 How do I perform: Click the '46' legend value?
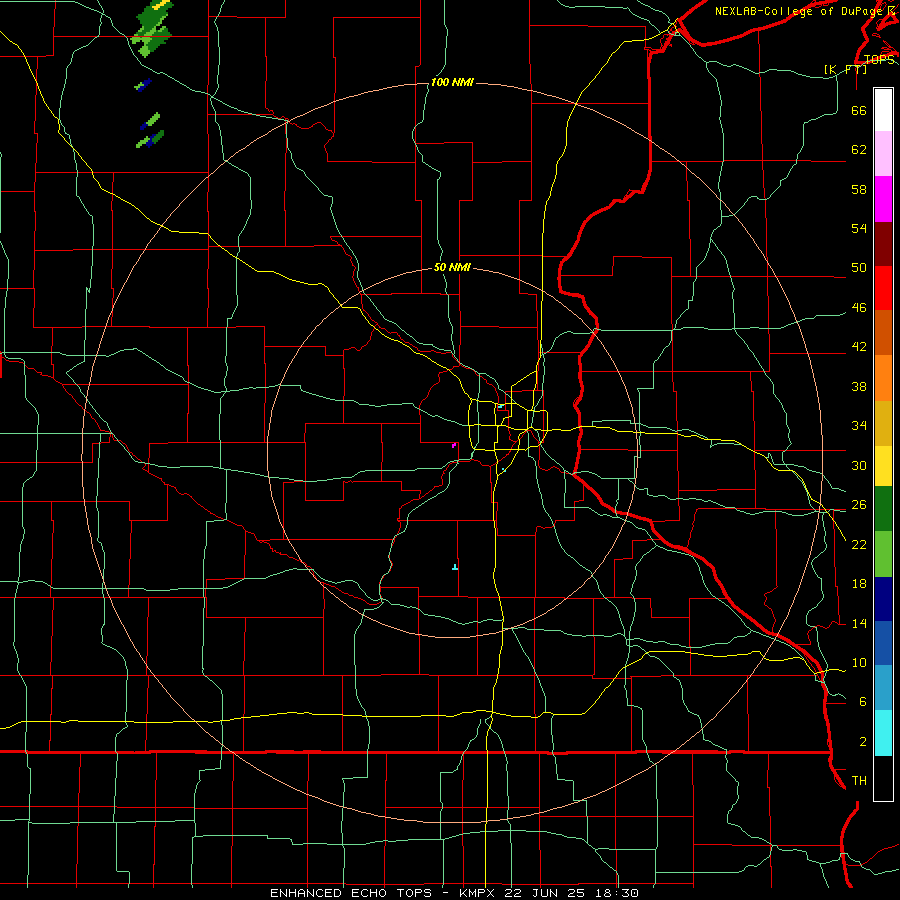859,308
